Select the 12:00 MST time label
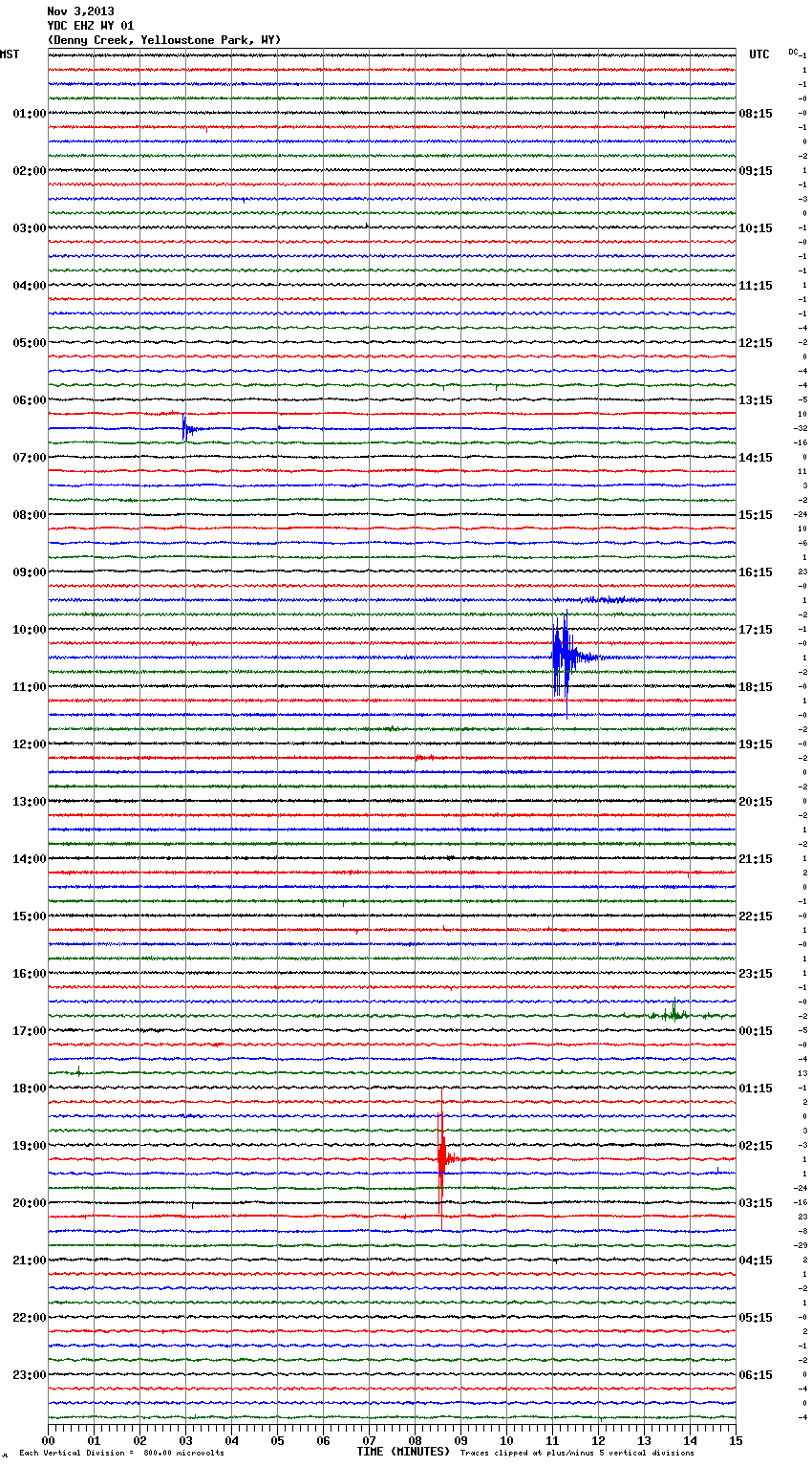 click(29, 744)
